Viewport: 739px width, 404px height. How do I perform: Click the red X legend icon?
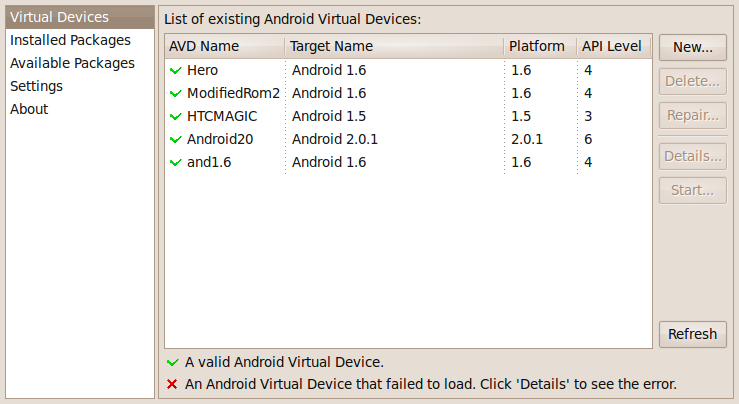(172, 384)
